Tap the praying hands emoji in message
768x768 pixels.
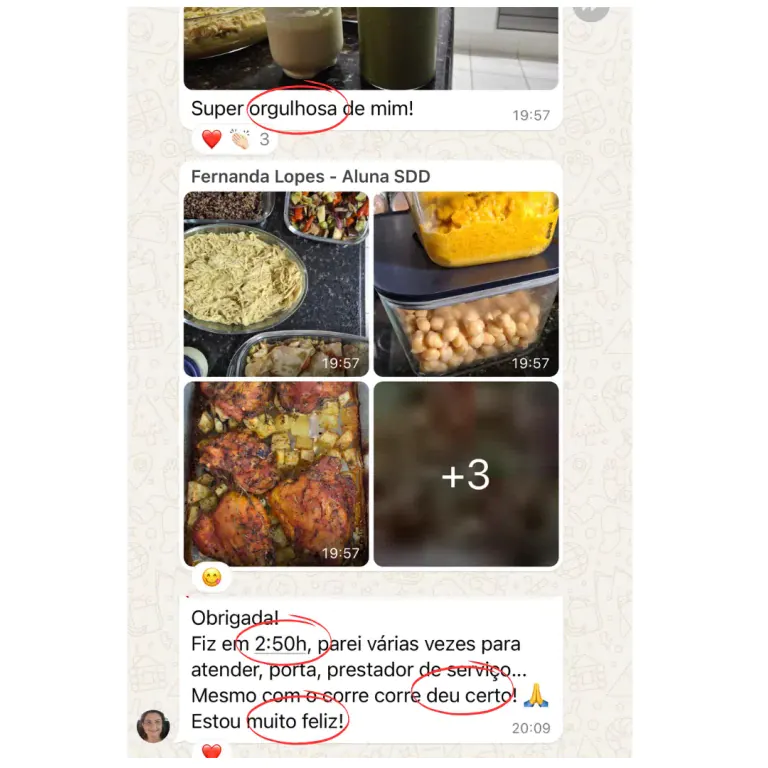click(536, 695)
